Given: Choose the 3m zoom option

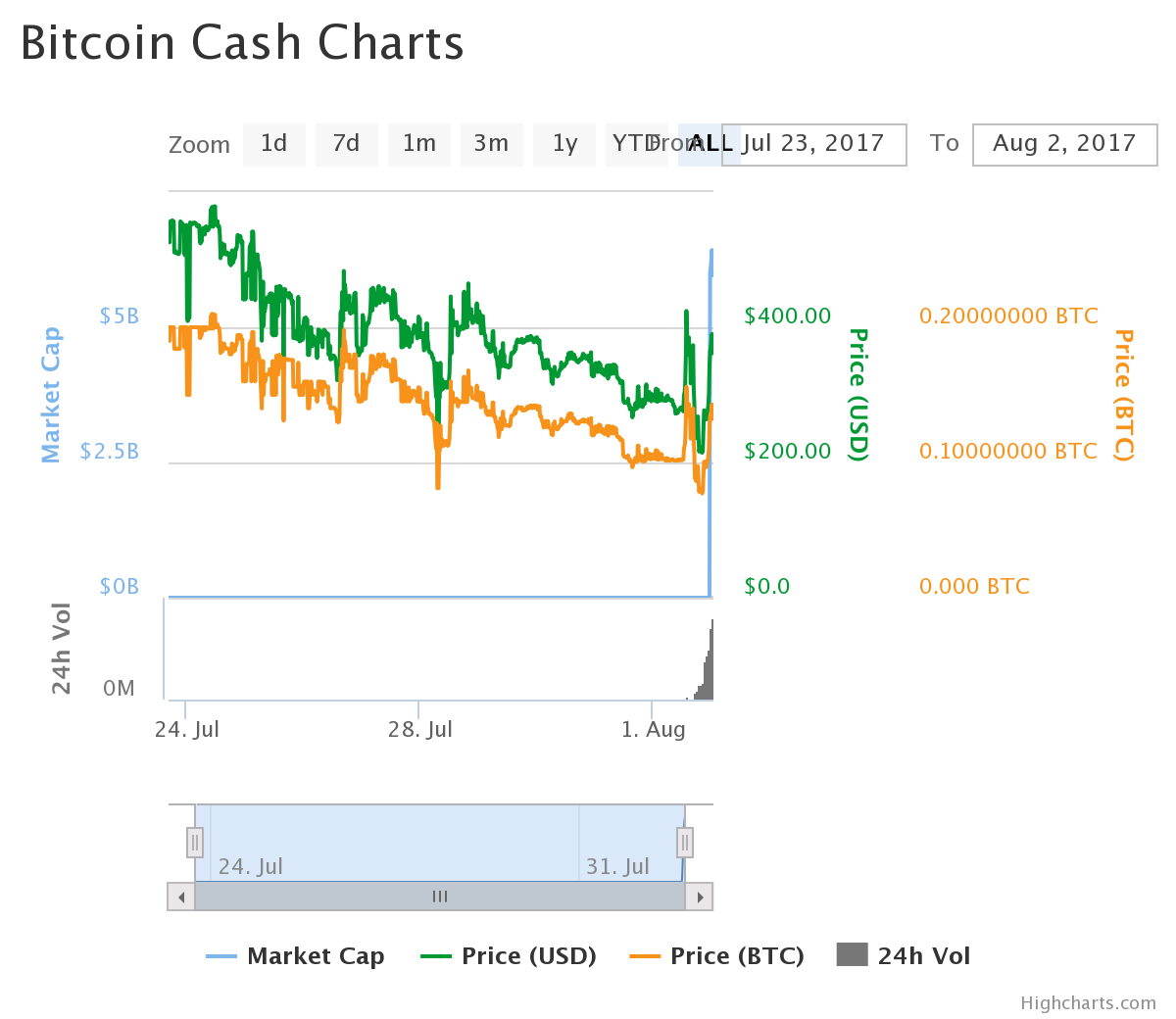Looking at the screenshot, I should pos(491,144).
